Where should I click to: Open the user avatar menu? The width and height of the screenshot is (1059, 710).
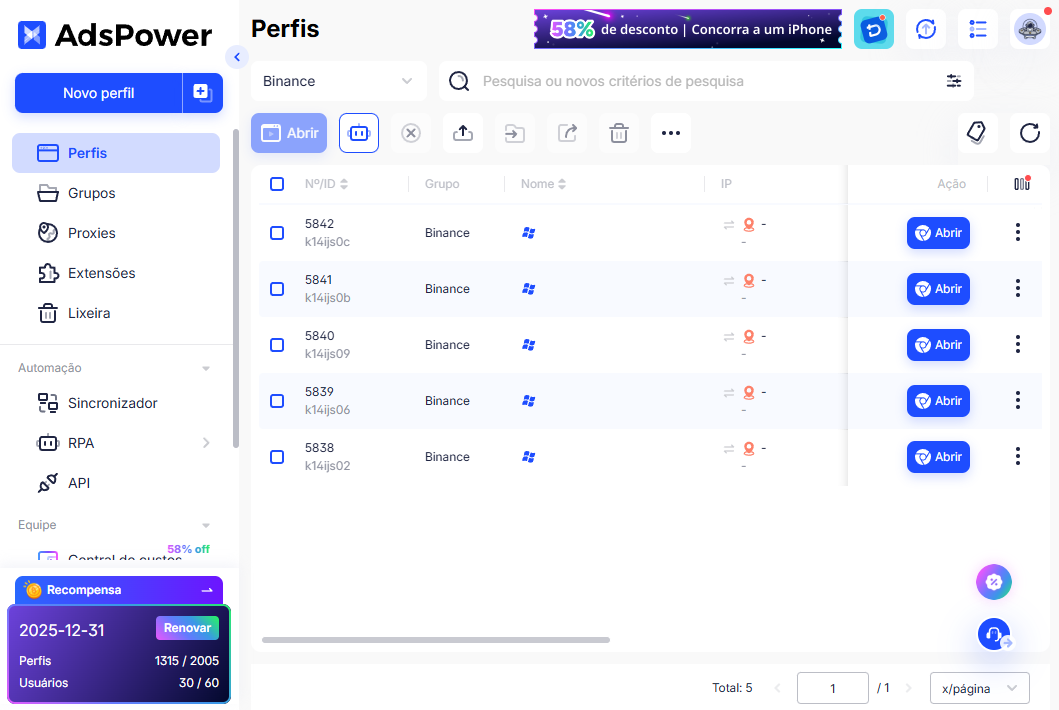tap(1030, 29)
